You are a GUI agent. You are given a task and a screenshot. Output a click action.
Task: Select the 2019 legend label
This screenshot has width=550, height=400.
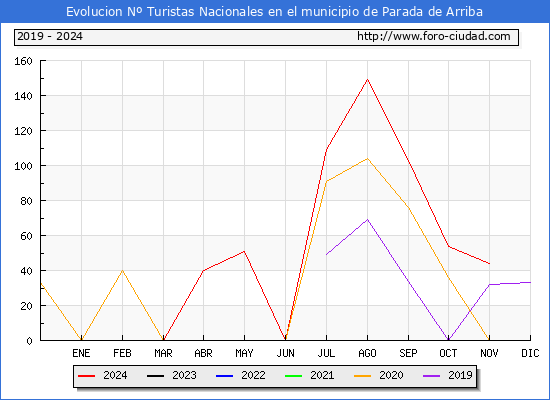[x=460, y=375]
